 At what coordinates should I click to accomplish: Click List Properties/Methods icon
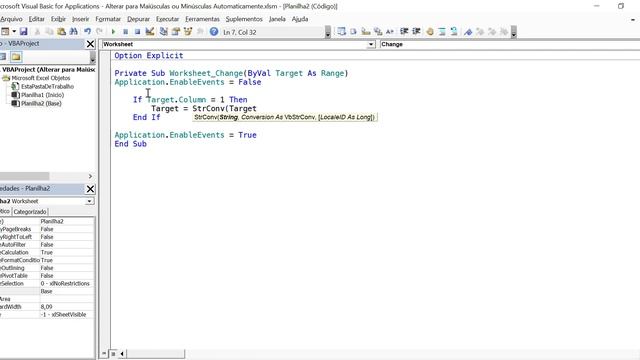pos(341,31)
